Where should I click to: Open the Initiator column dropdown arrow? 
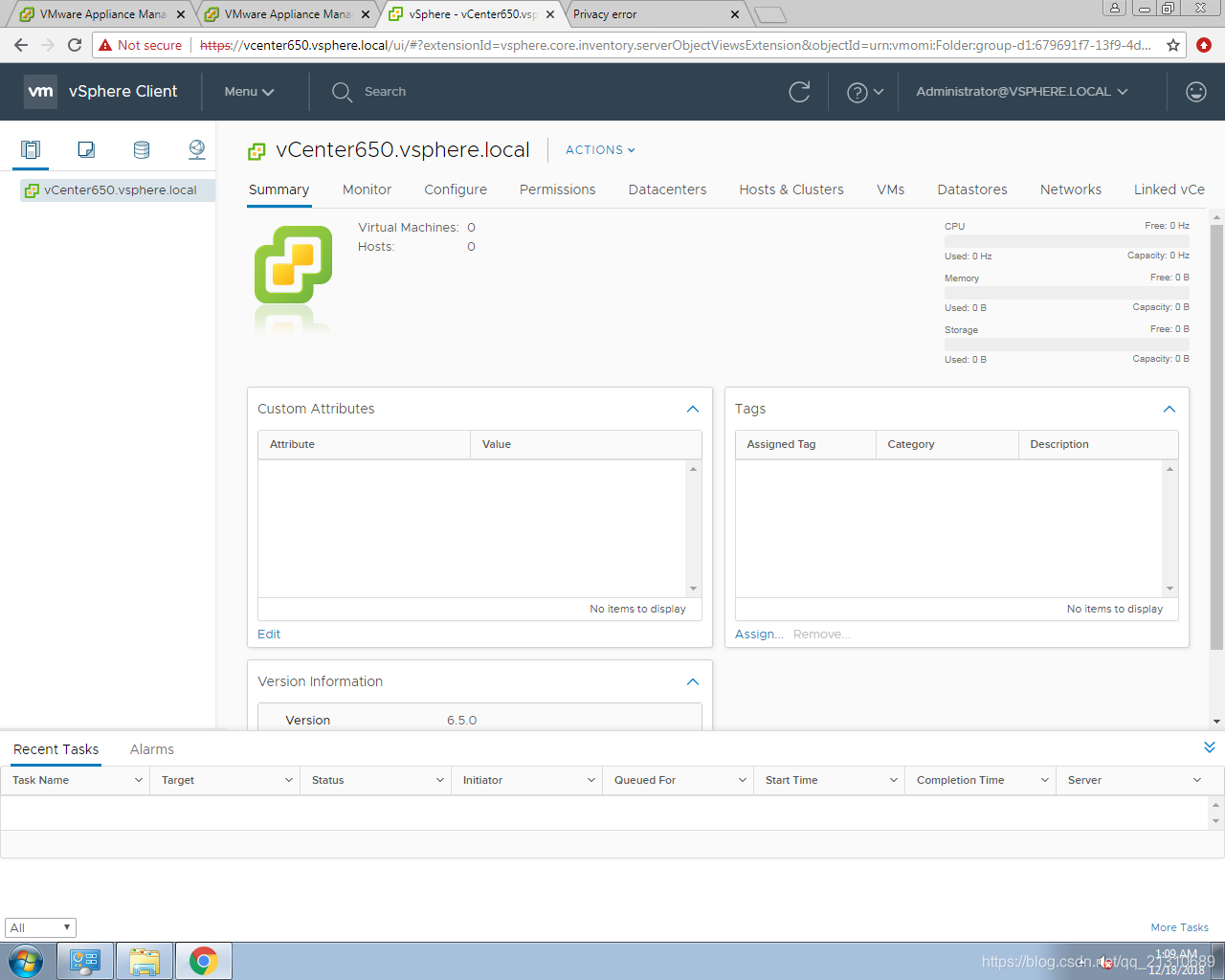pyautogui.click(x=591, y=780)
